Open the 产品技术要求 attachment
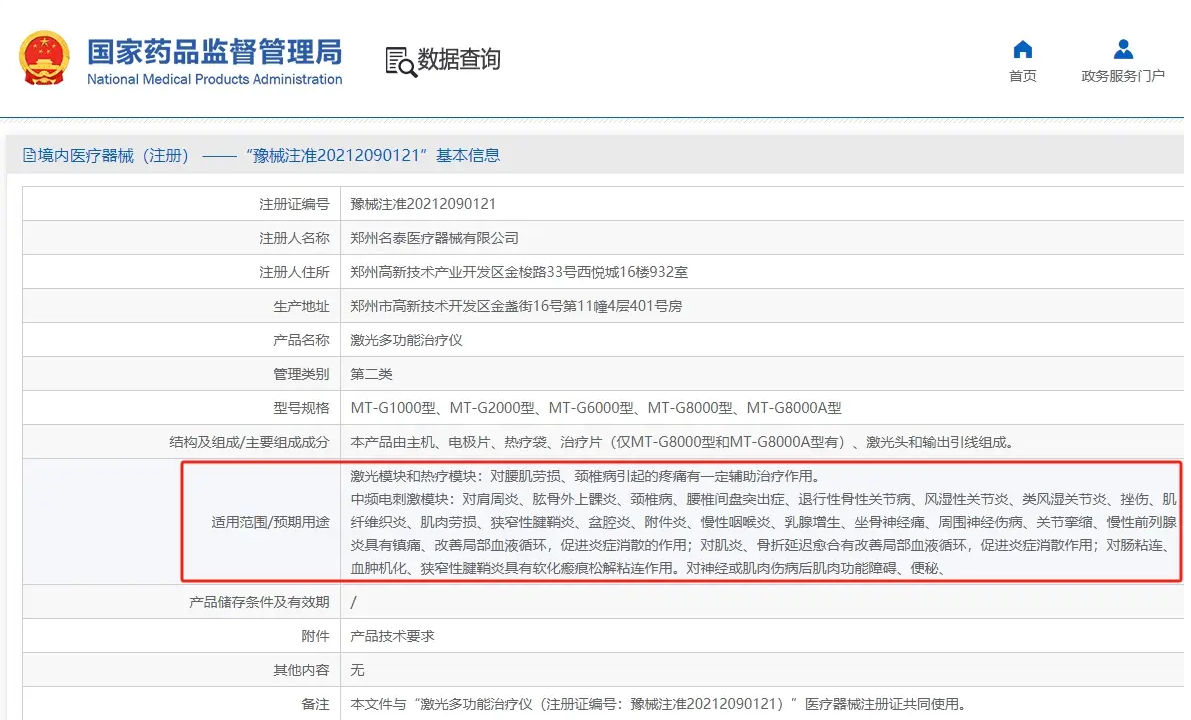1191x720 pixels. 392,636
